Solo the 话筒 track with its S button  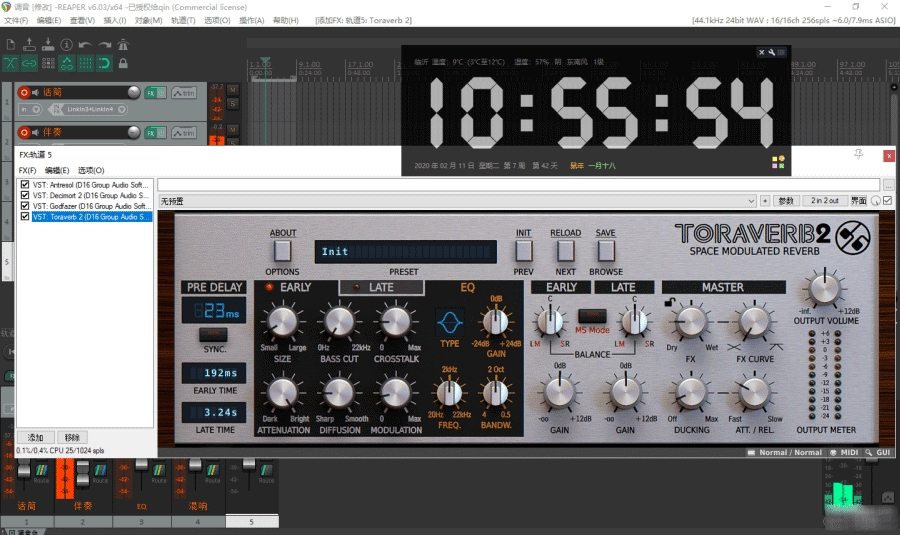point(232,104)
